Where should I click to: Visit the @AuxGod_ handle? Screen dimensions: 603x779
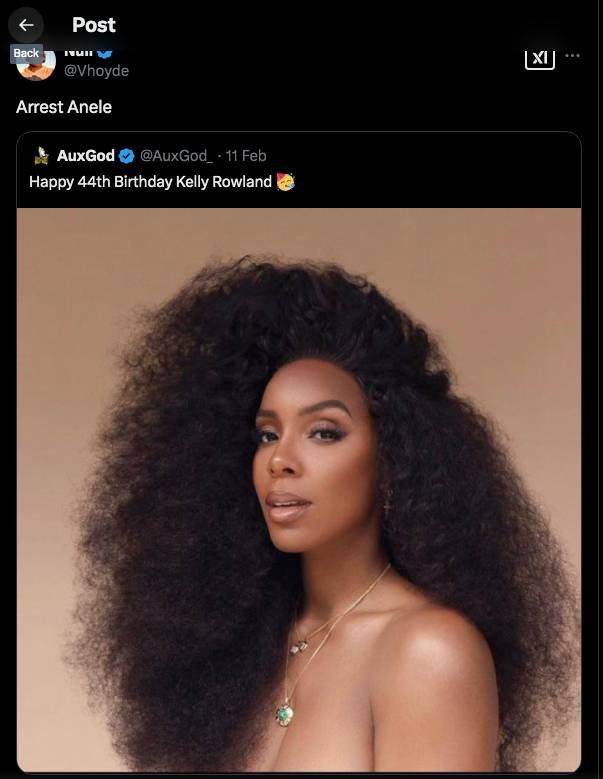(x=176, y=156)
